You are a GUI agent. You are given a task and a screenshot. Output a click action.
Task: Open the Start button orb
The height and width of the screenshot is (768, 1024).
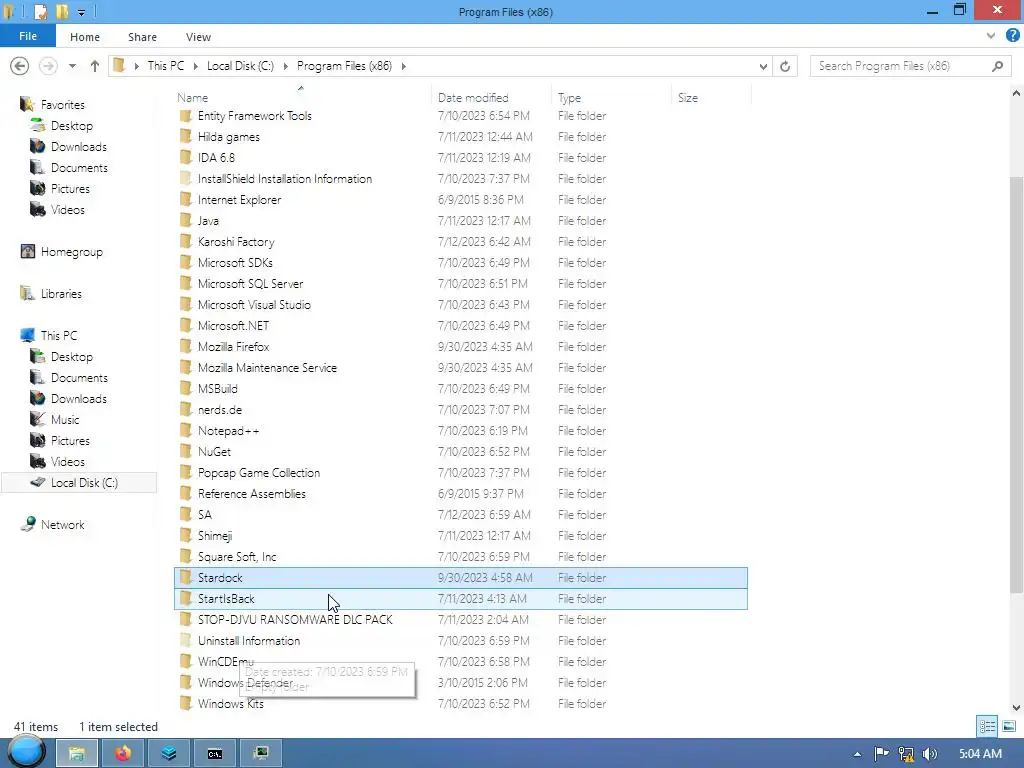(26, 752)
